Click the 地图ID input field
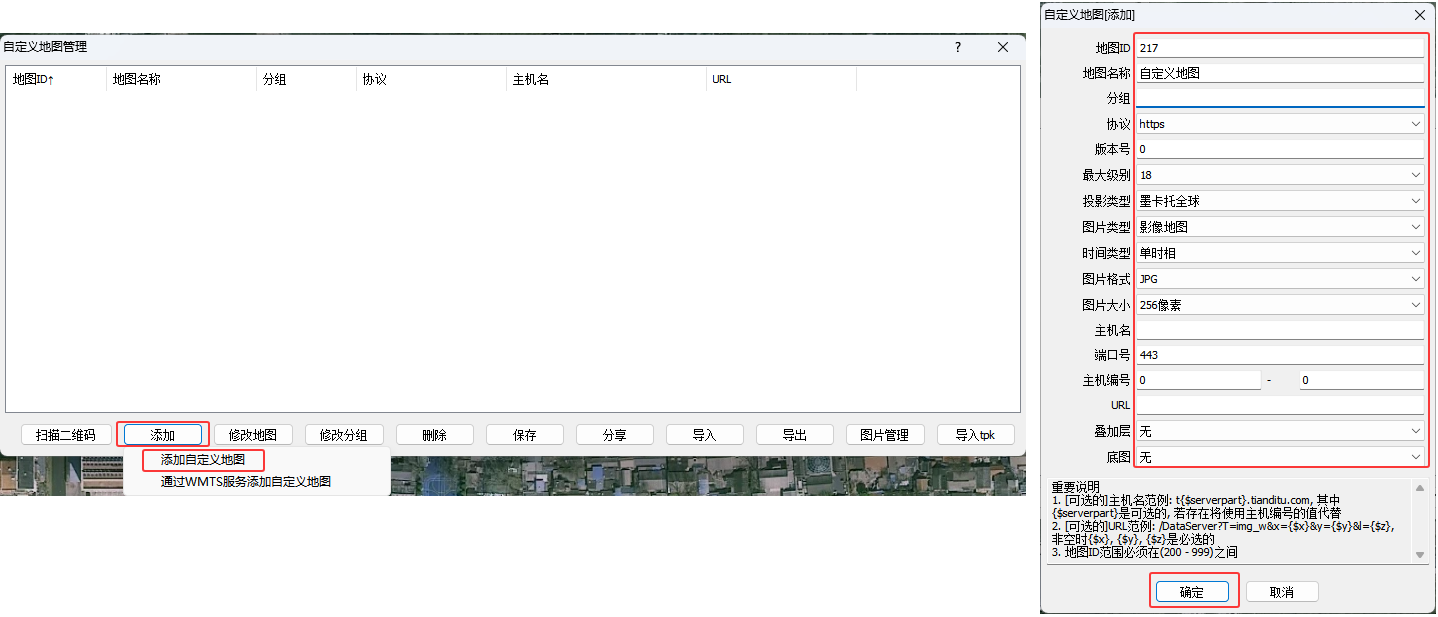This screenshot has width=1438, height=617. [x=1279, y=47]
